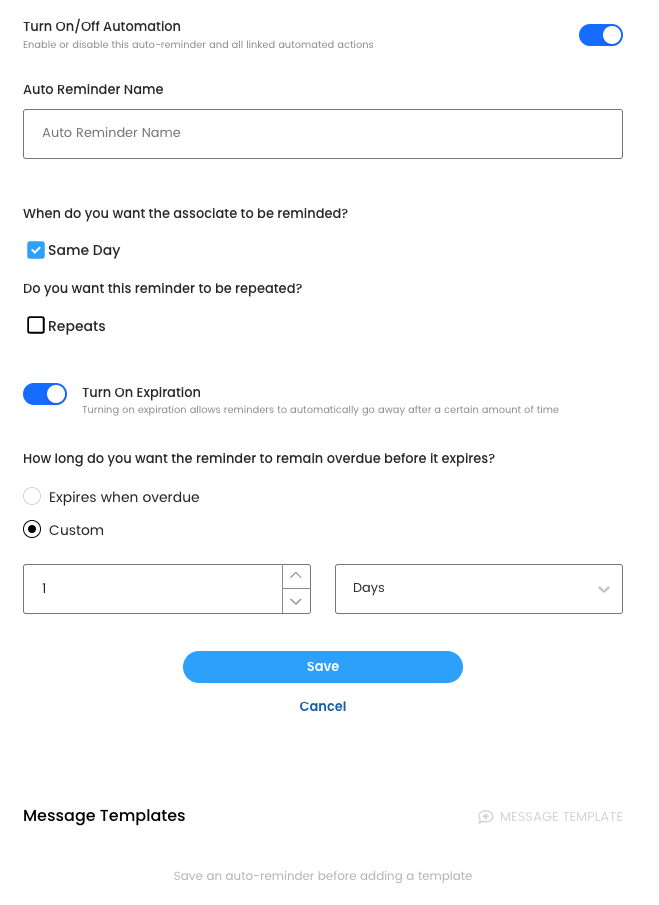Click the MESSAGE TEMPLATE button label
Image resolution: width=659 pixels, height=905 pixels.
pos(561,817)
